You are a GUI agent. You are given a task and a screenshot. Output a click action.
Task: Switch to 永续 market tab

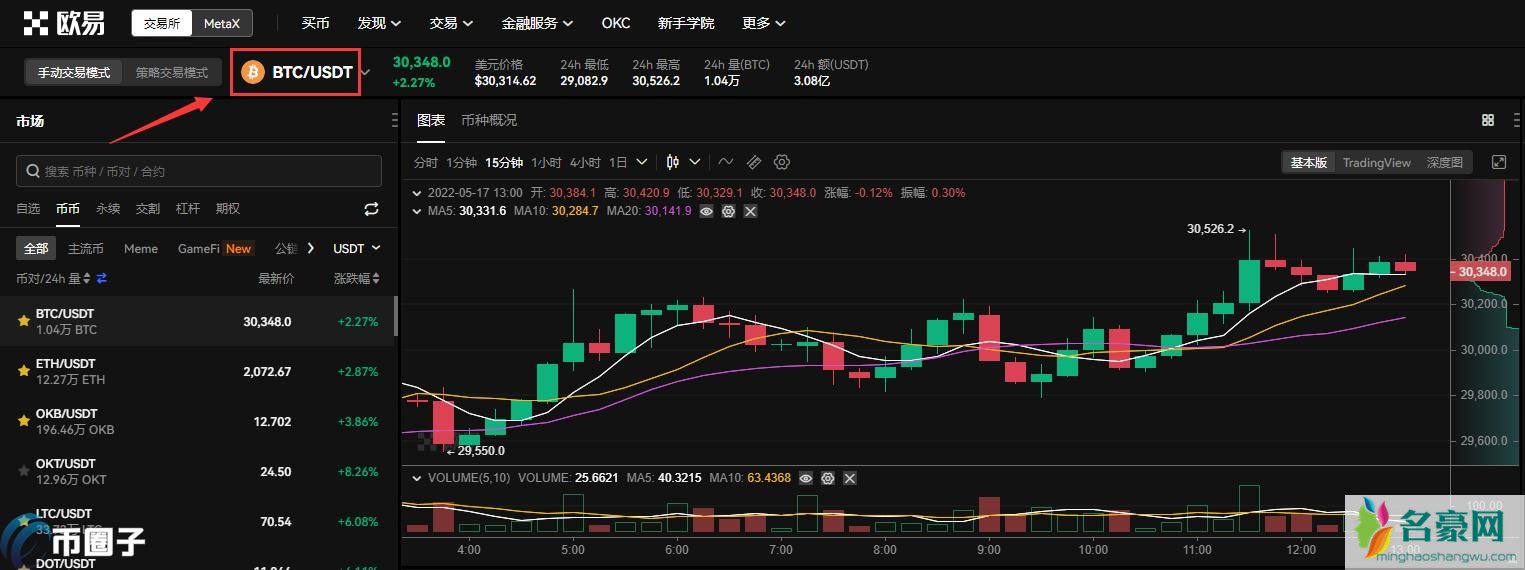[108, 209]
